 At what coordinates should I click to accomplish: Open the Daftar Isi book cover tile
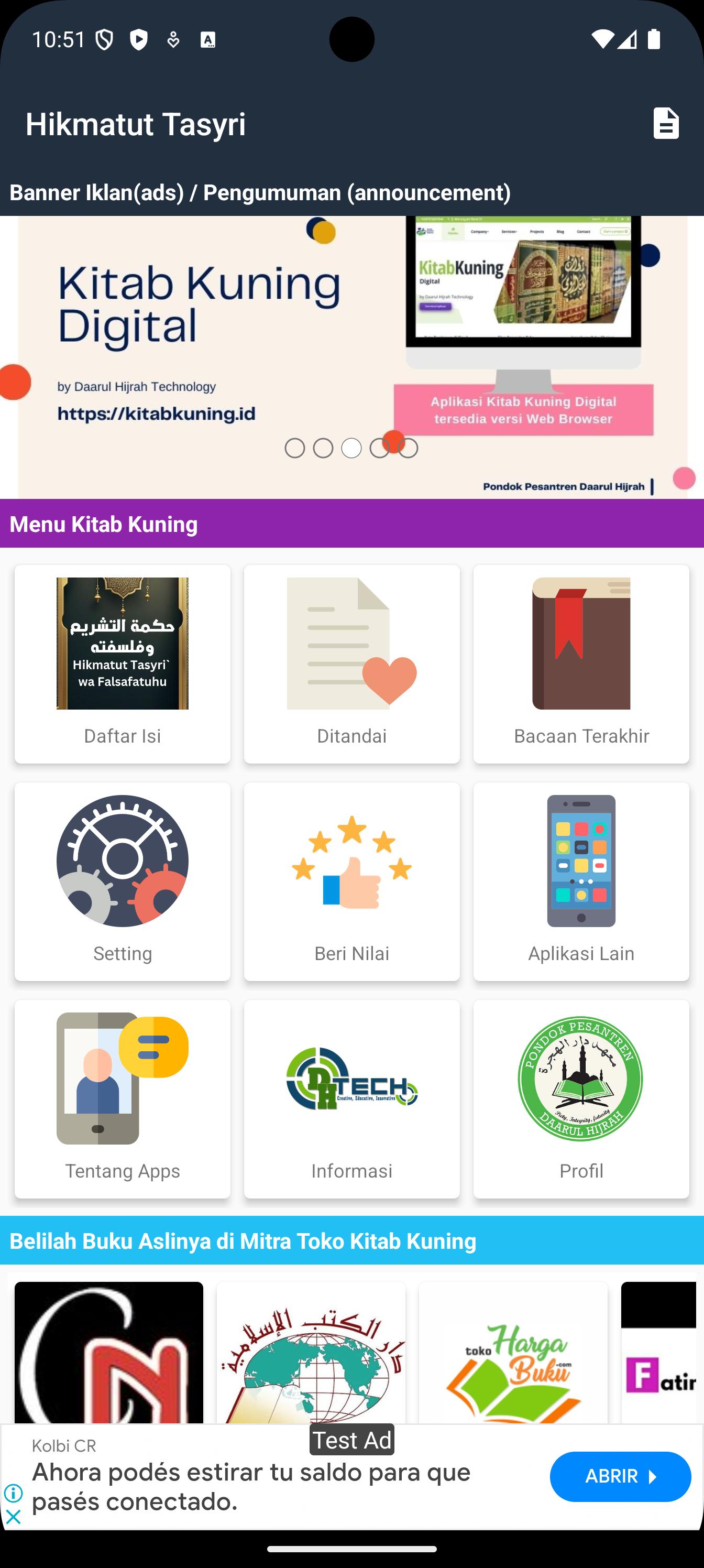(x=122, y=644)
